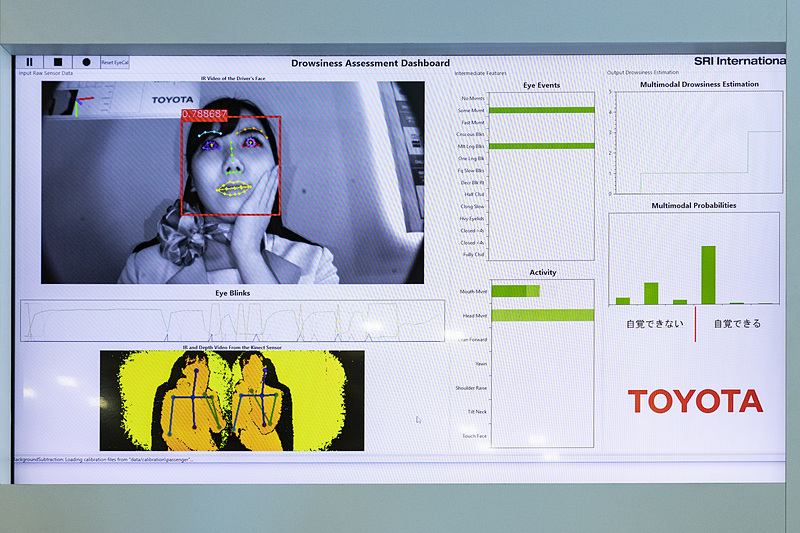Click the "Touch Face" activity label
The width and height of the screenshot is (800, 533).
[474, 436]
